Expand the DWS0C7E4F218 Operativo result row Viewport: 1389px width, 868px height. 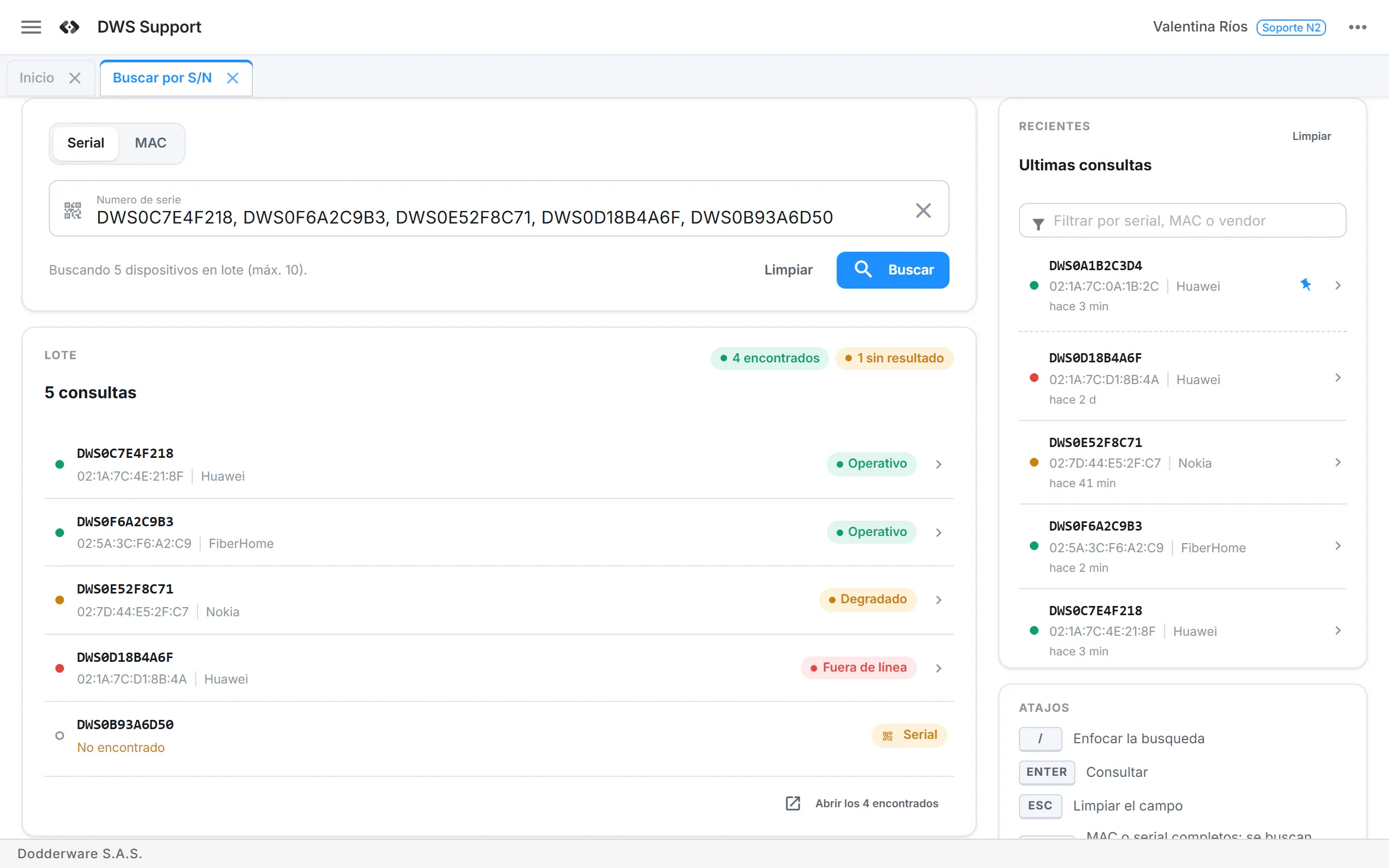[499, 464]
